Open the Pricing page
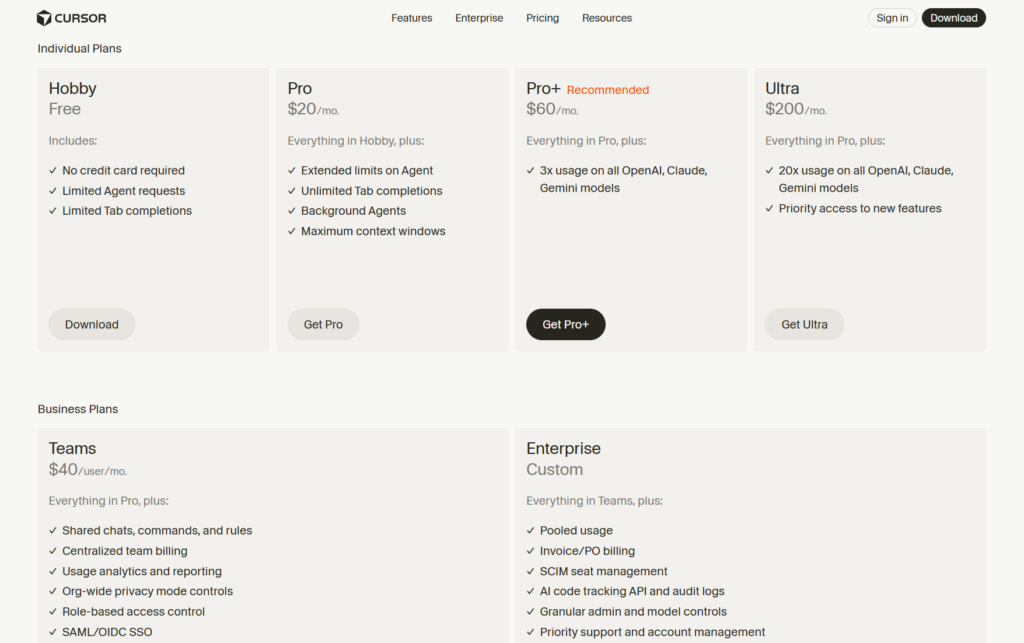 (542, 17)
